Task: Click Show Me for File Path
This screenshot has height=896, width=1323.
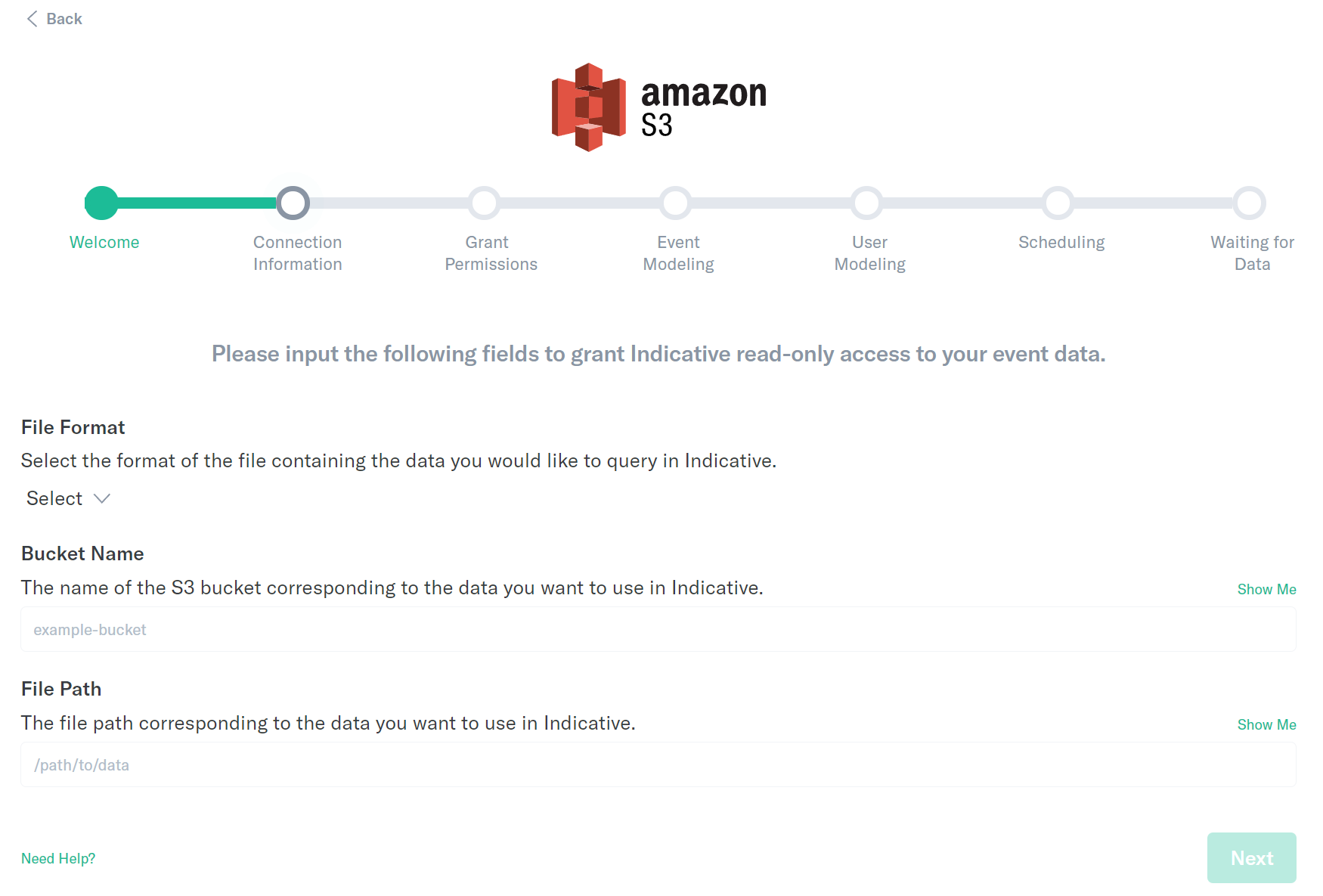Action: click(x=1266, y=724)
